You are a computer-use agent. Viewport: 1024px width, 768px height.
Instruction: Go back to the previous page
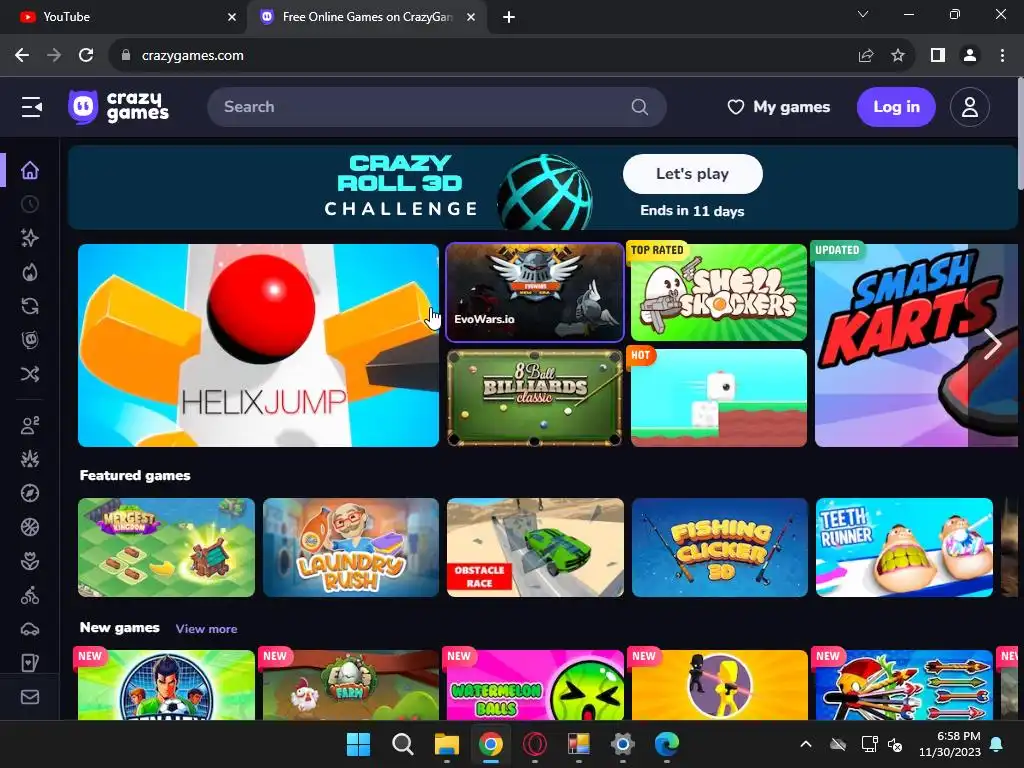click(x=22, y=56)
